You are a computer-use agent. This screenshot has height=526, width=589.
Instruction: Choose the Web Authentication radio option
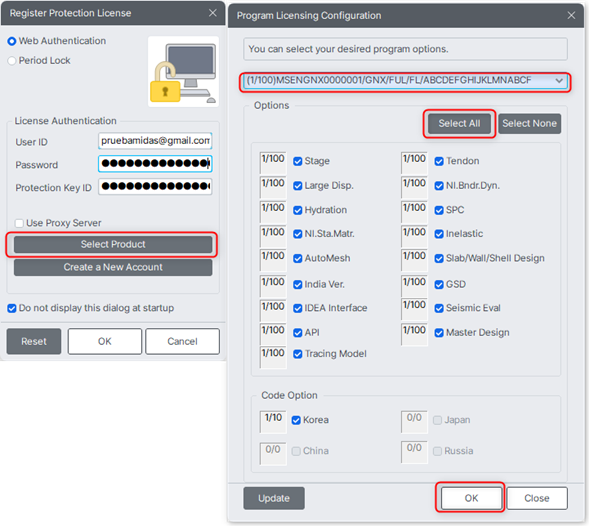(12, 41)
